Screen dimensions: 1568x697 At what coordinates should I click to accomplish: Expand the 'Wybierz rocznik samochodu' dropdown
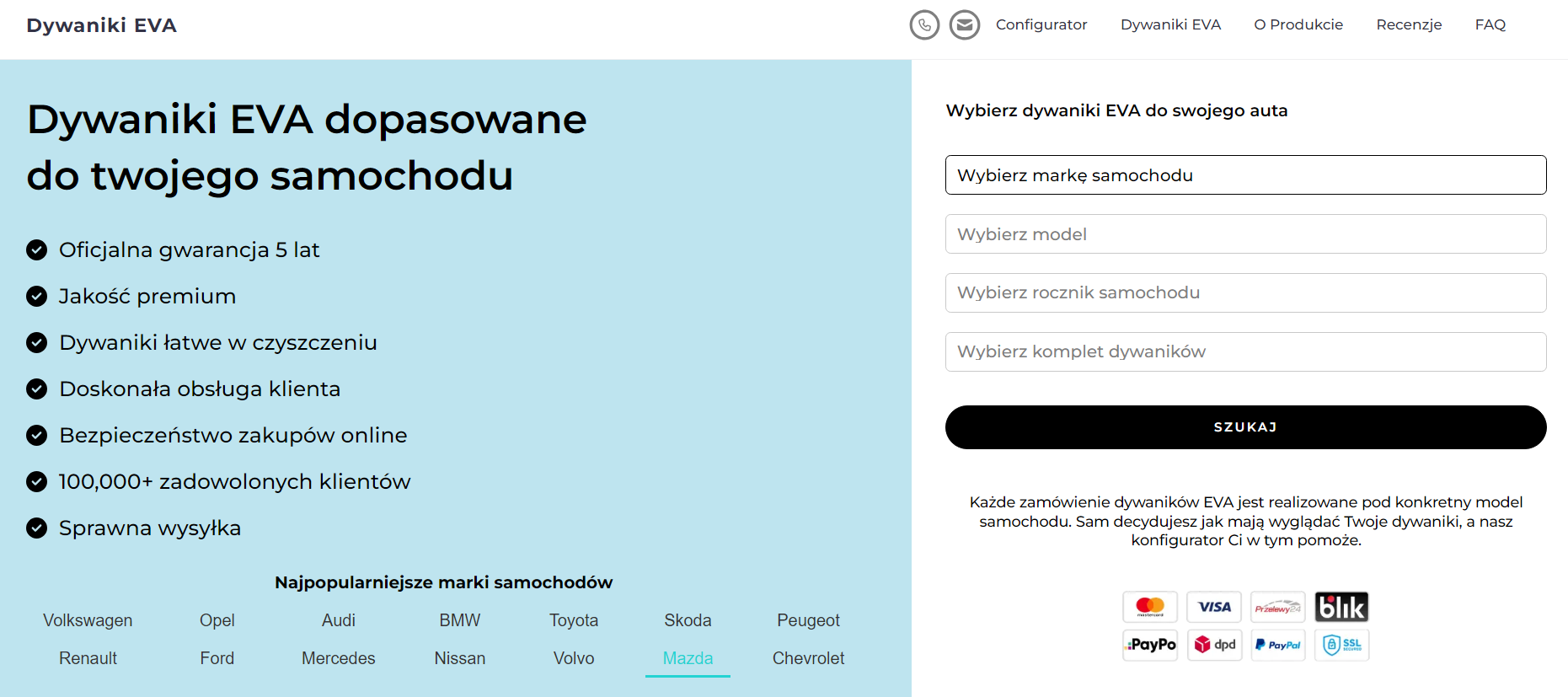[1245, 292]
